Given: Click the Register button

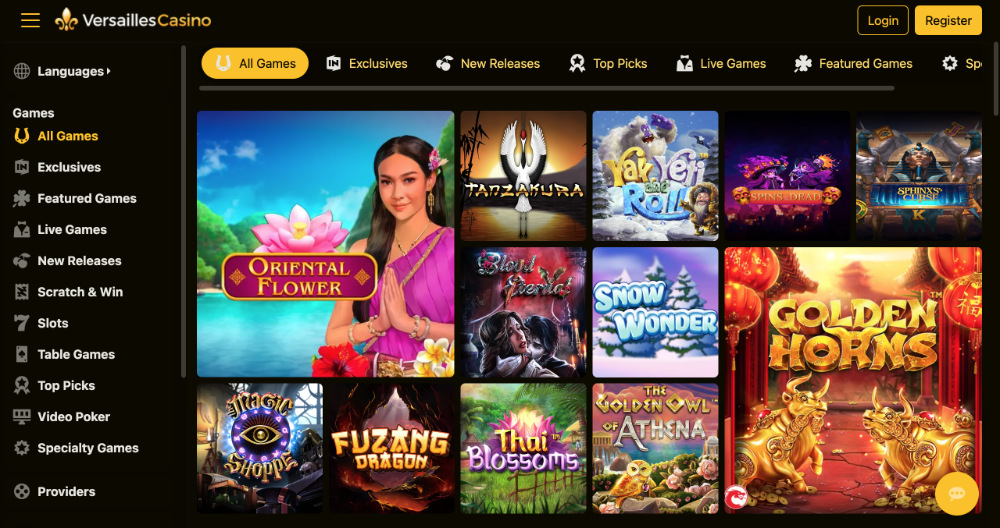Looking at the screenshot, I should [x=948, y=20].
